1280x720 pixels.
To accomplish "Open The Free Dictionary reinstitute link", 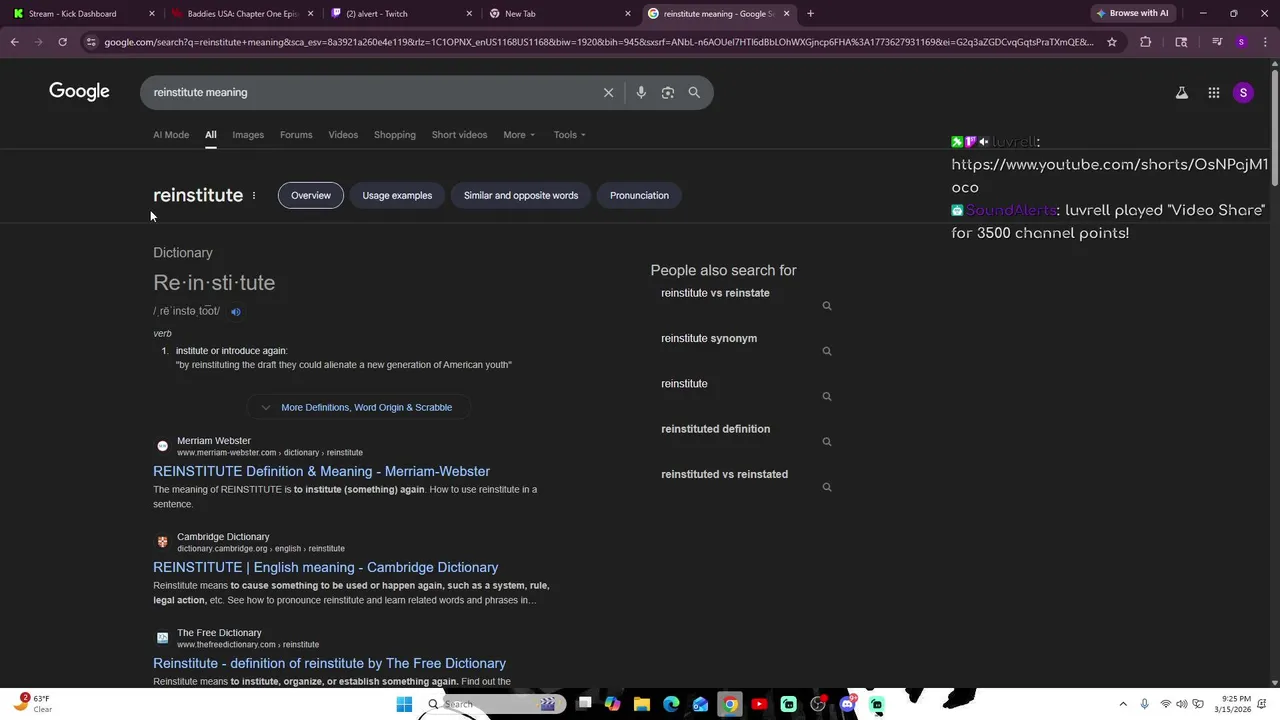I will 329,663.
